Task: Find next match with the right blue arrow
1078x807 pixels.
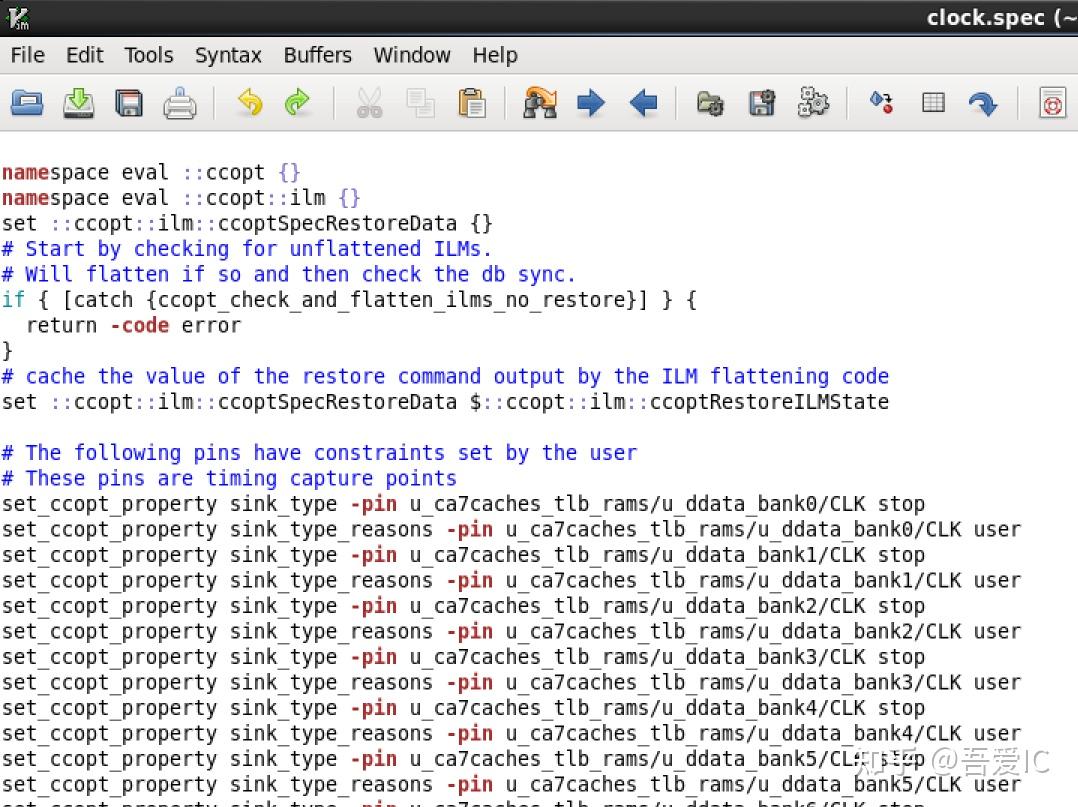Action: [591, 103]
